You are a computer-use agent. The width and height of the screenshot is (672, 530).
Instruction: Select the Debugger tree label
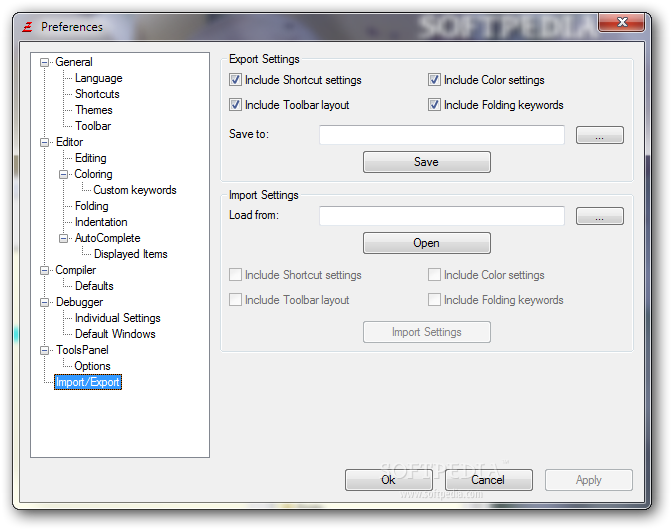(79, 302)
